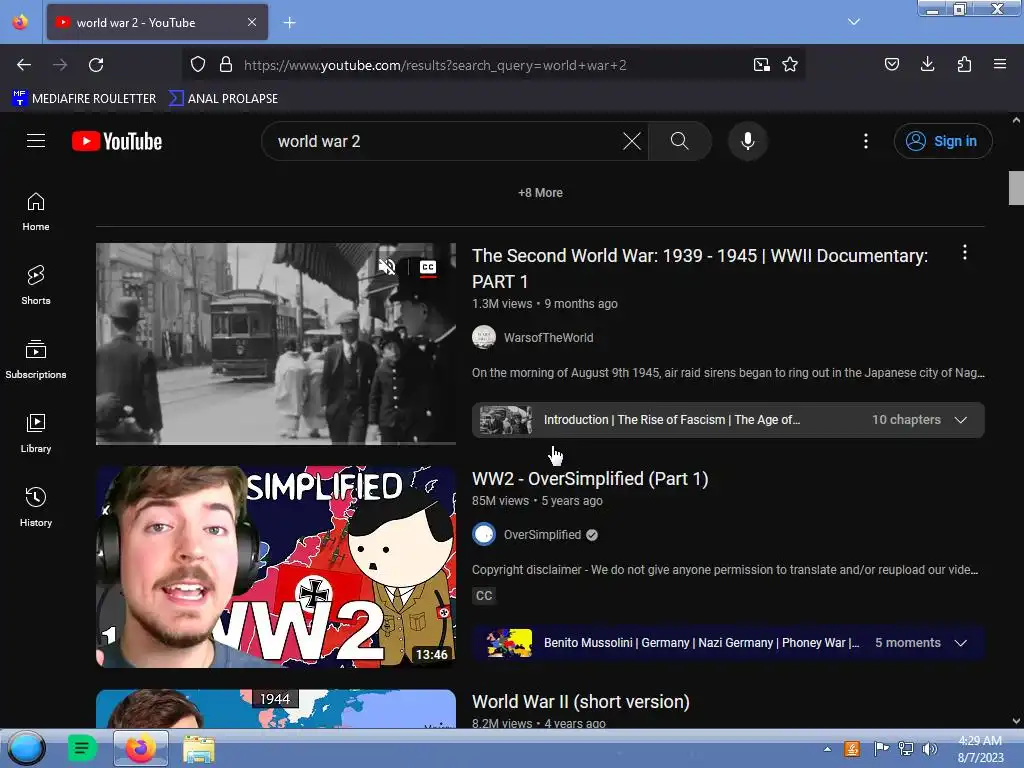Open the Firefox application menu
Screen dimensions: 1024x768
click(x=1000, y=64)
